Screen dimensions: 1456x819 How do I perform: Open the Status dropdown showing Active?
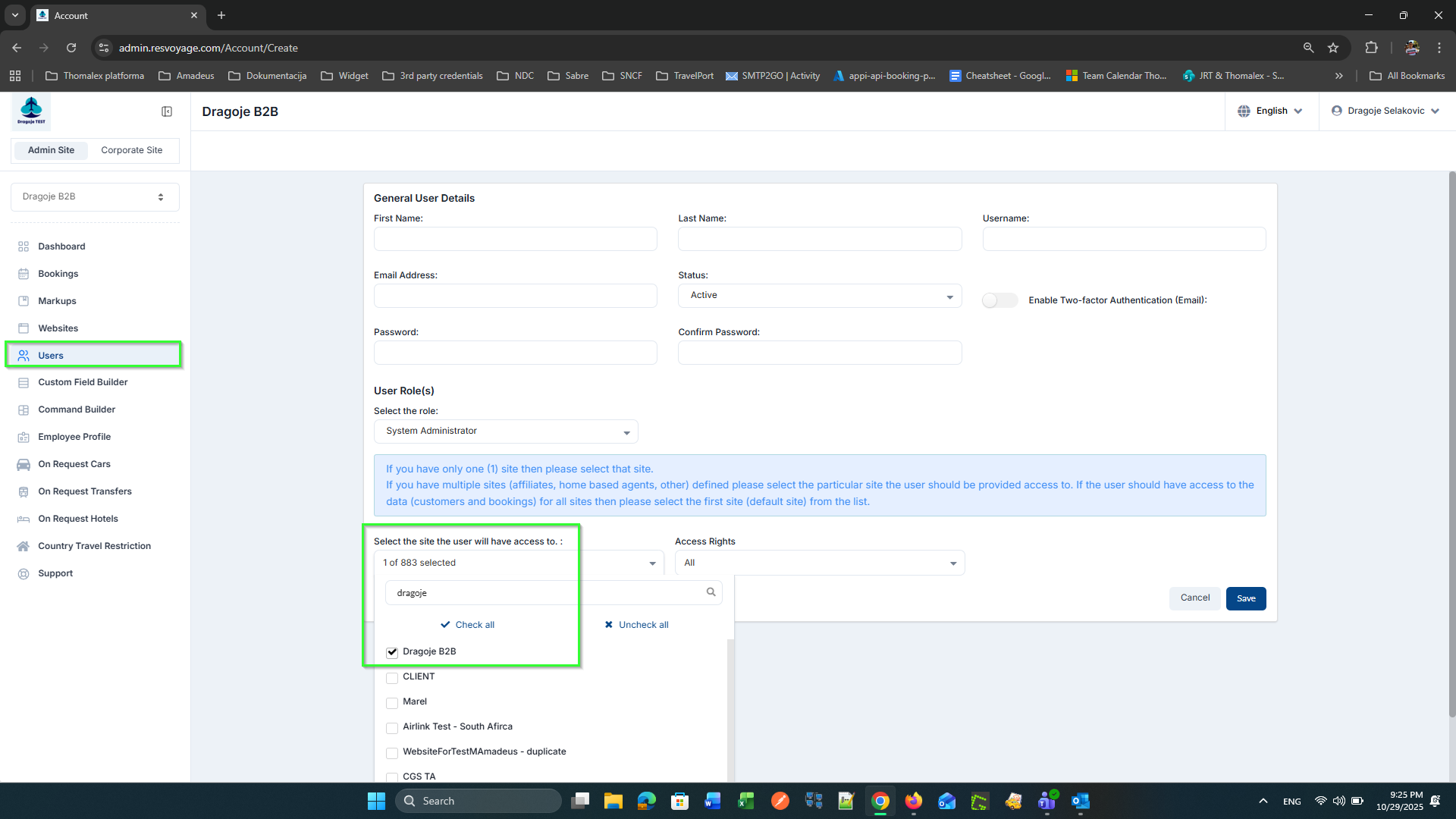tap(819, 296)
